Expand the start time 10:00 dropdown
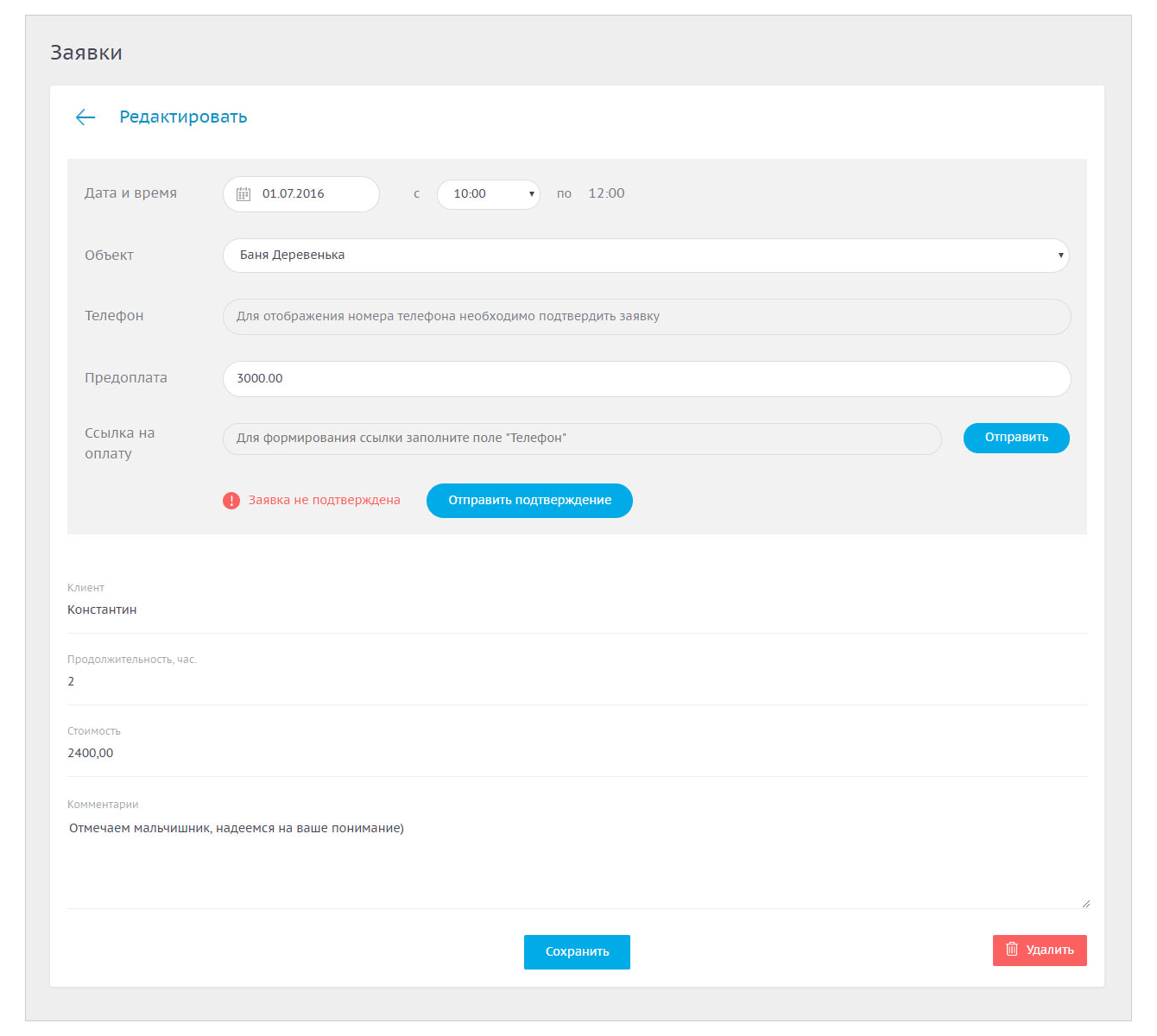The height and width of the screenshot is (1036, 1157). [x=488, y=194]
